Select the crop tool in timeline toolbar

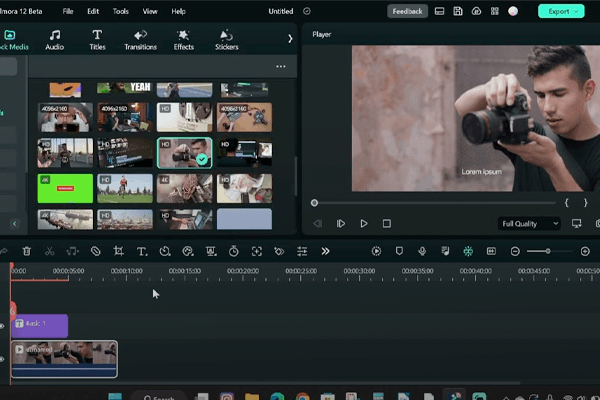(118, 251)
